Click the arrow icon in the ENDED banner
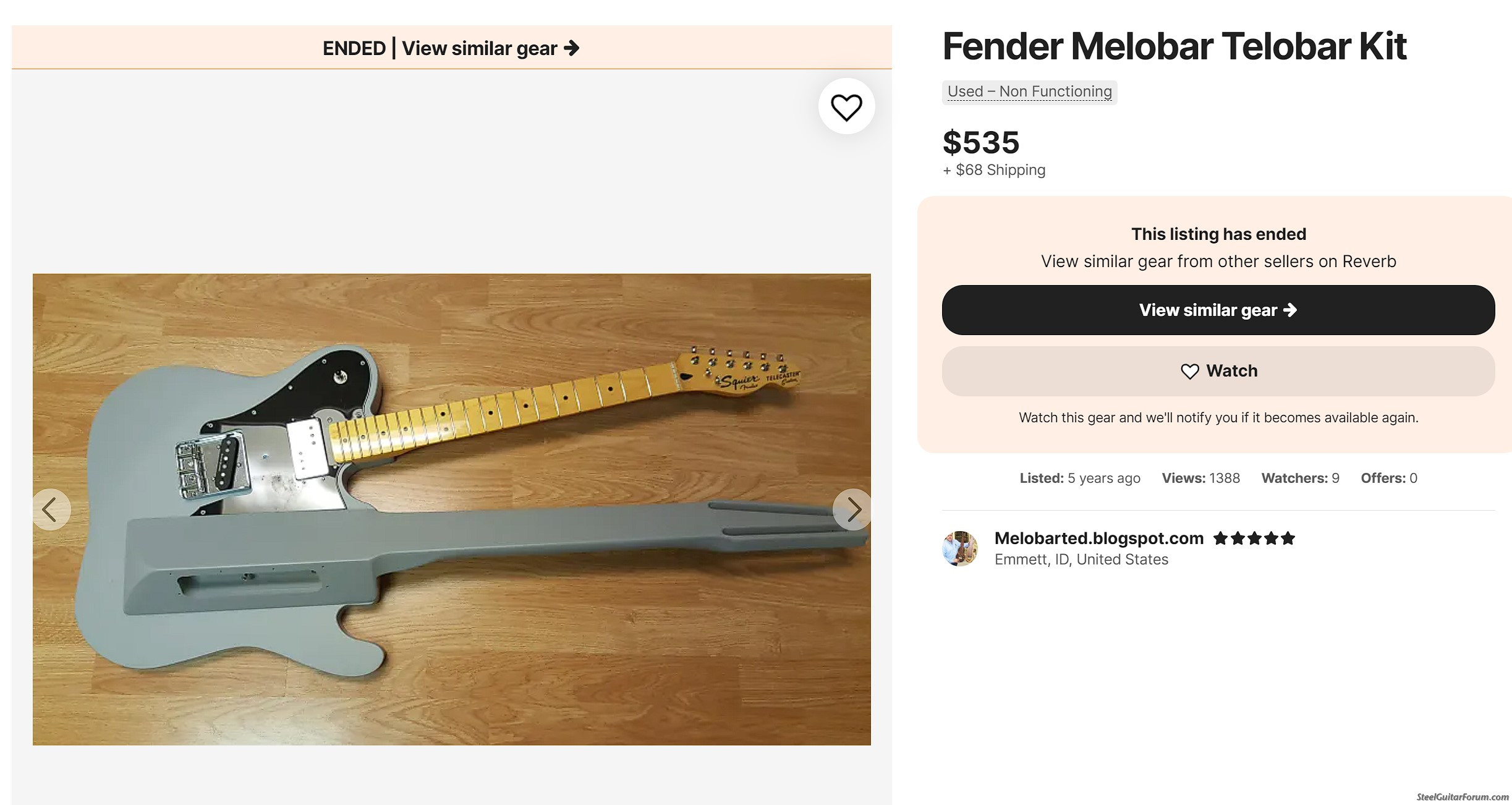Viewport: 1512px width, 805px height. click(x=572, y=48)
